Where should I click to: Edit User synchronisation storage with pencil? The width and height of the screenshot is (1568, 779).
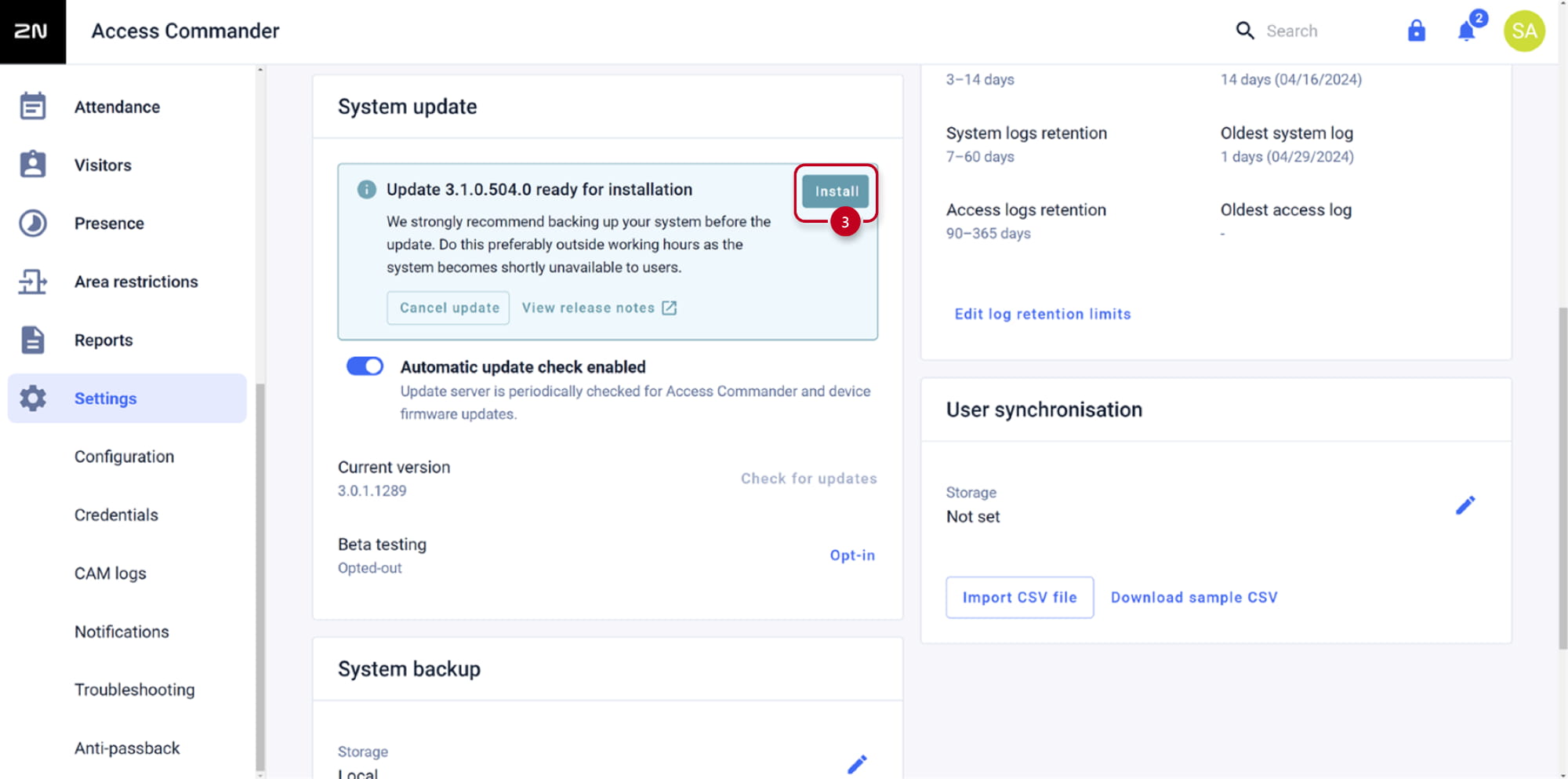pos(1465,505)
